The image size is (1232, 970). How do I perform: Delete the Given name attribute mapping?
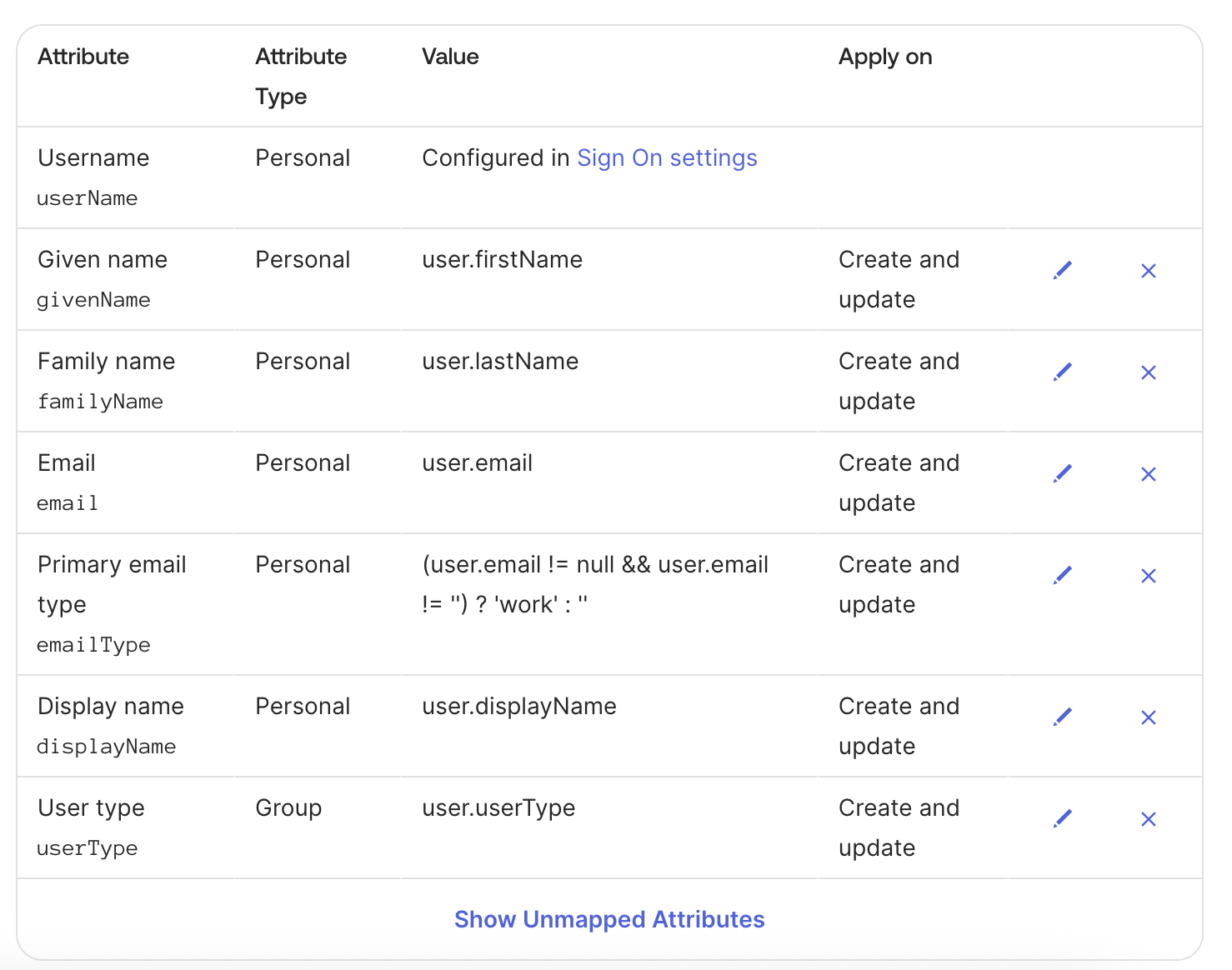(x=1148, y=270)
